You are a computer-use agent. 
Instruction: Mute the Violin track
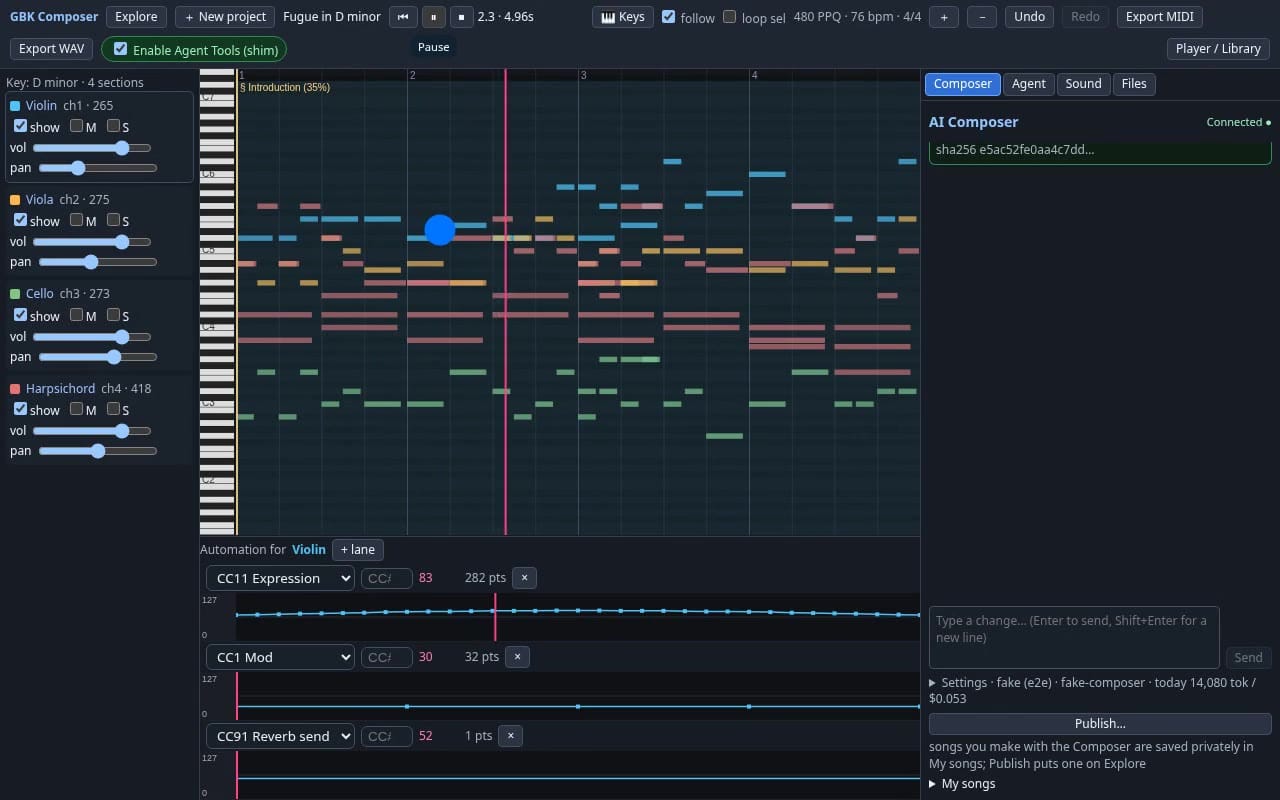click(77, 126)
